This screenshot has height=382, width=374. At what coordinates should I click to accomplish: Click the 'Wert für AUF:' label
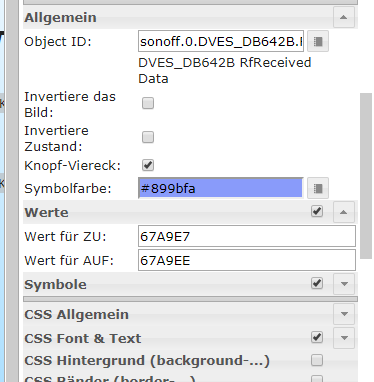click(x=69, y=261)
